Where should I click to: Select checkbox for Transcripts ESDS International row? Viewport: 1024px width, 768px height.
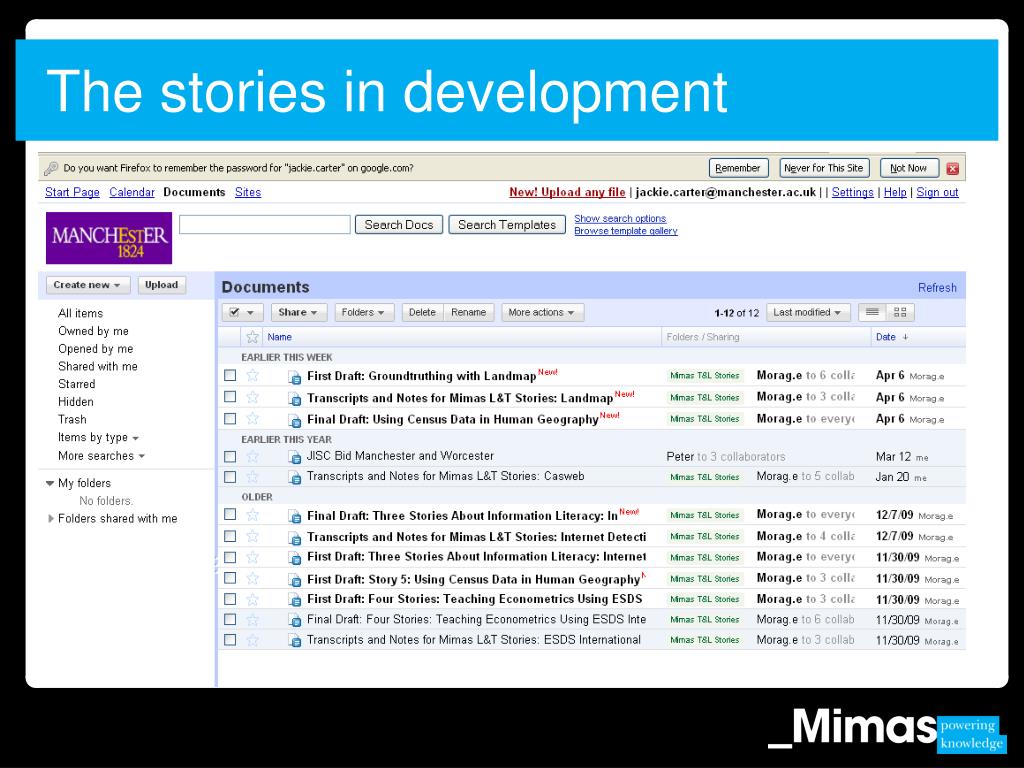(x=230, y=640)
